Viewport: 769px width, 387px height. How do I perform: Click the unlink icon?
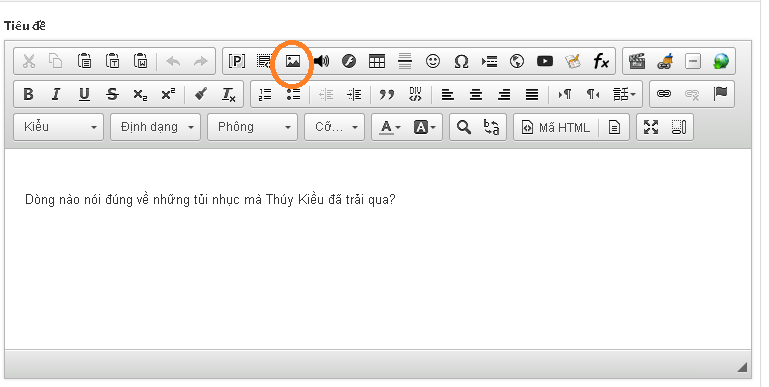click(x=692, y=94)
